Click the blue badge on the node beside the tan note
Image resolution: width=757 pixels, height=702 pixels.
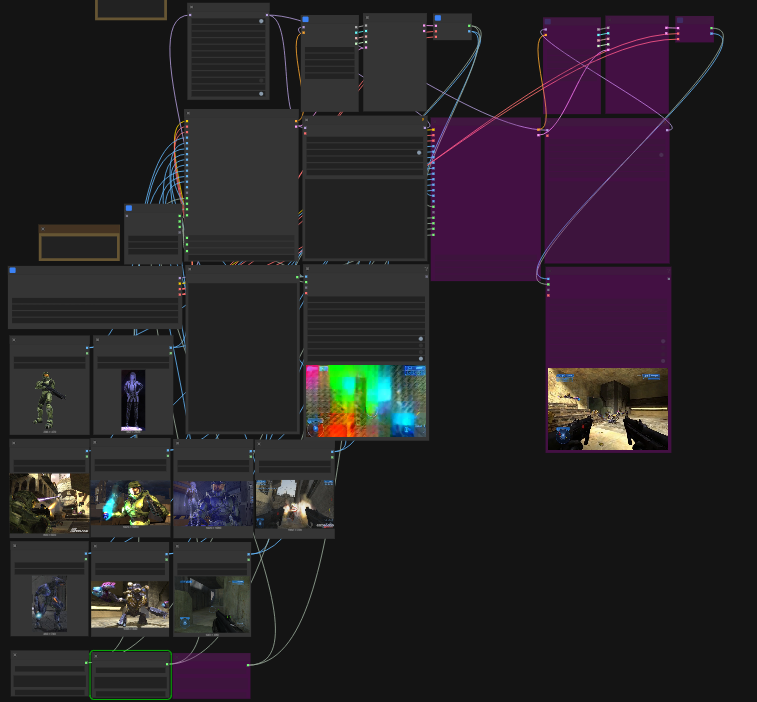(129, 208)
